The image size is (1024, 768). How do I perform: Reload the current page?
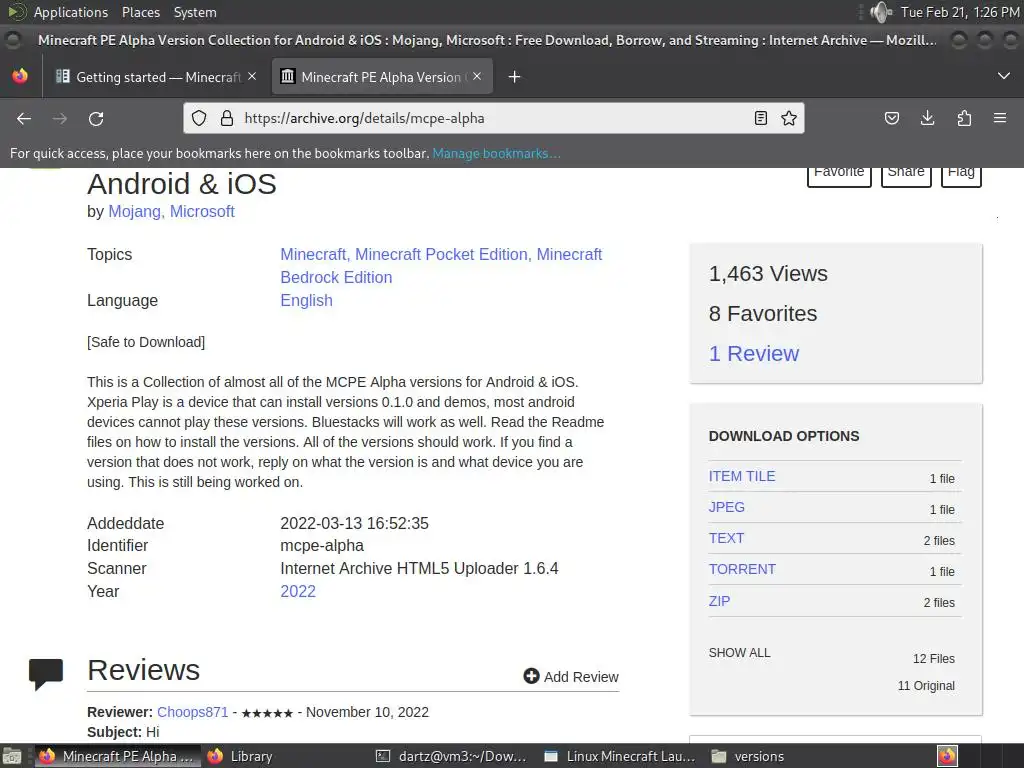[x=96, y=118]
